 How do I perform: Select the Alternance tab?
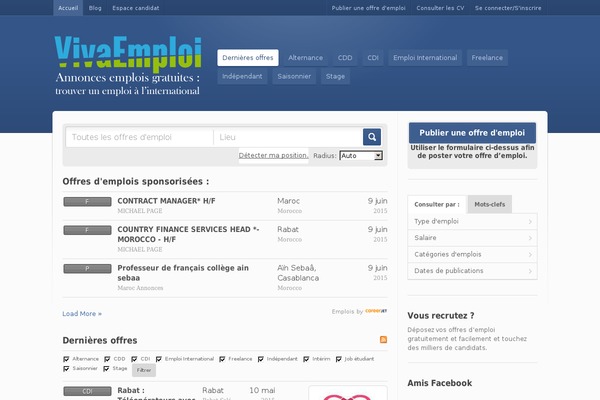(305, 57)
